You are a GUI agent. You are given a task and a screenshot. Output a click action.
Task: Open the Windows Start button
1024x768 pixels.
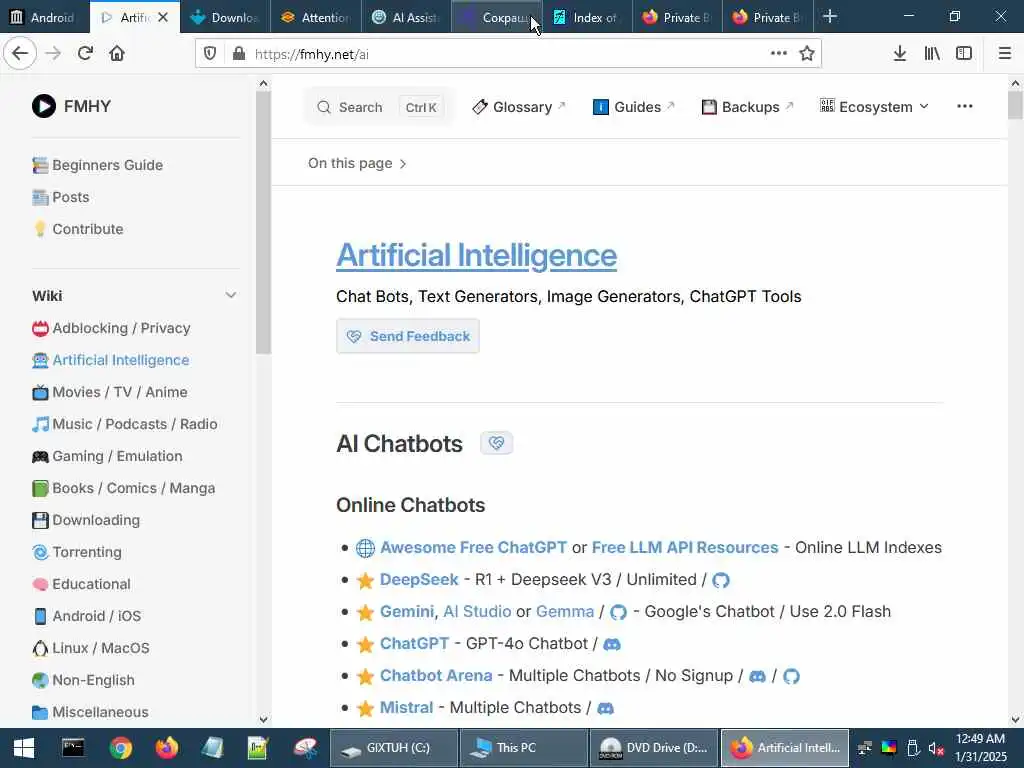(x=24, y=748)
